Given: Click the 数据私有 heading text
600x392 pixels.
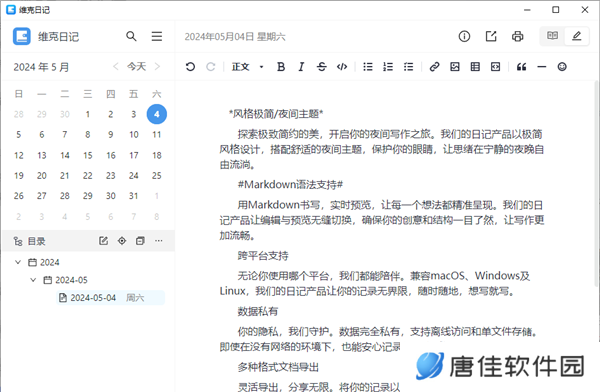Looking at the screenshot, I should click(x=258, y=311).
